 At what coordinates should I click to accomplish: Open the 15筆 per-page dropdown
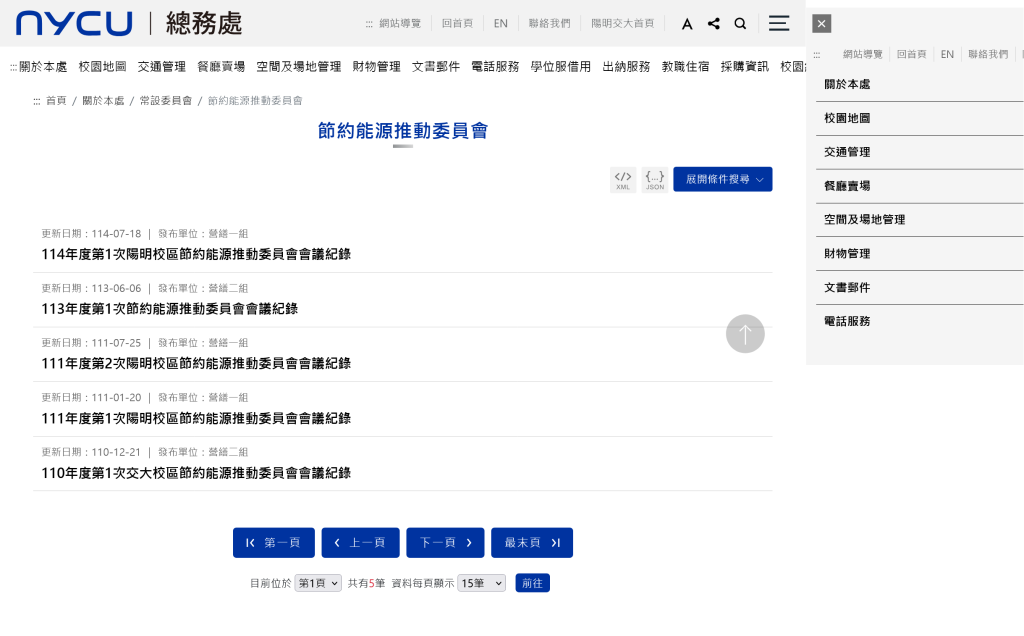tap(481, 583)
